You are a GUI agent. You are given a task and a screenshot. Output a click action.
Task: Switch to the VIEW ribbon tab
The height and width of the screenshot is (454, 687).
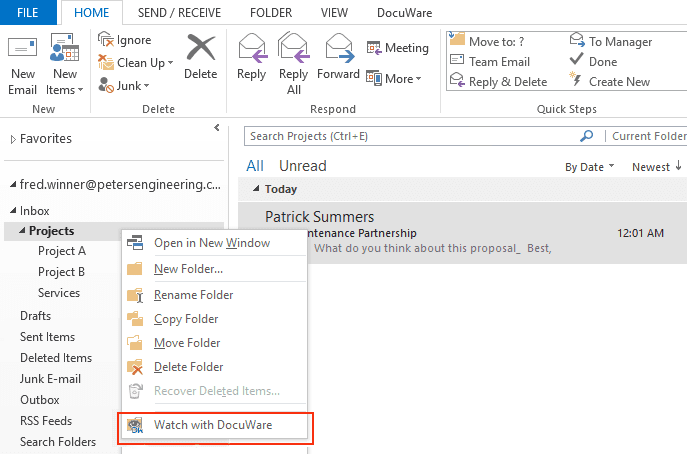(x=334, y=13)
